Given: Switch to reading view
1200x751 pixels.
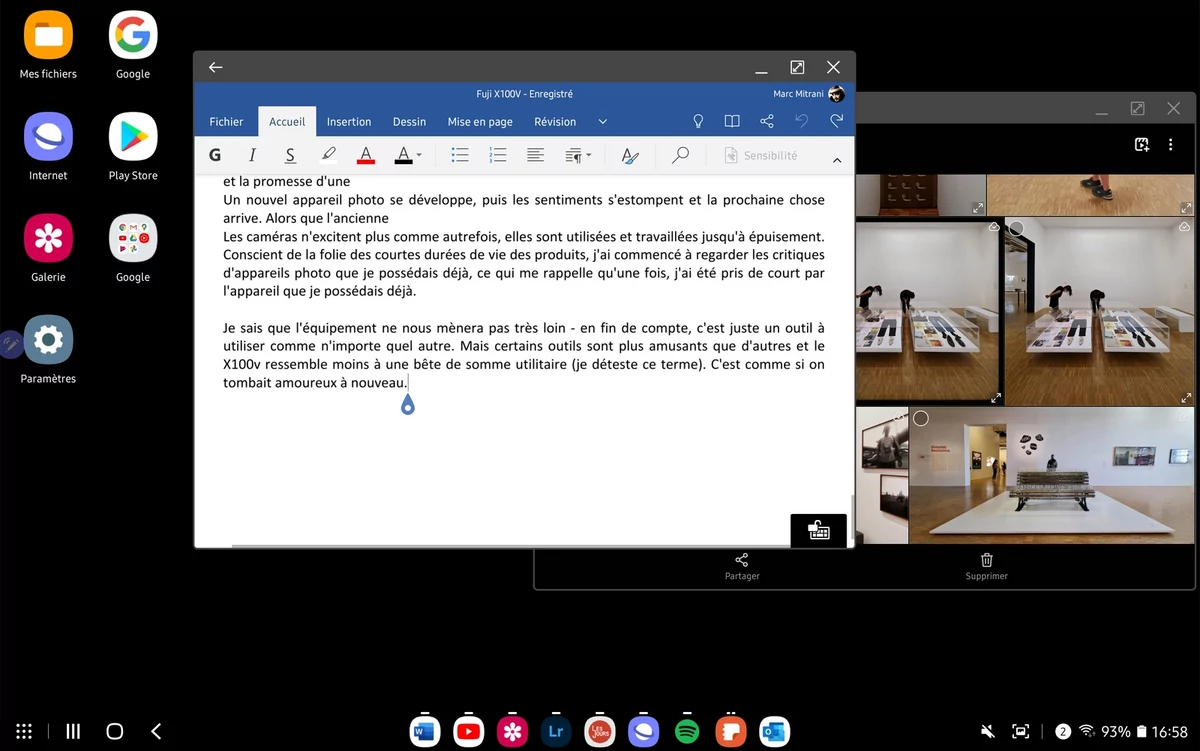Looking at the screenshot, I should (x=732, y=121).
